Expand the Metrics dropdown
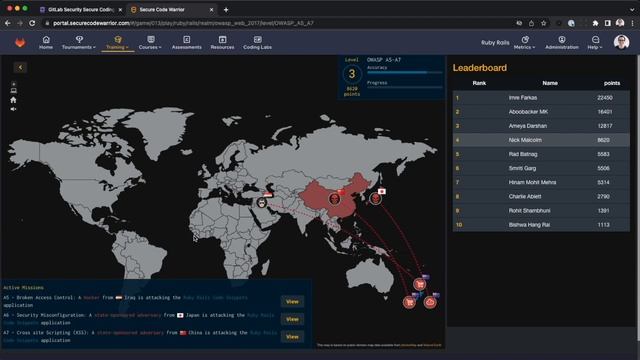 (524, 42)
